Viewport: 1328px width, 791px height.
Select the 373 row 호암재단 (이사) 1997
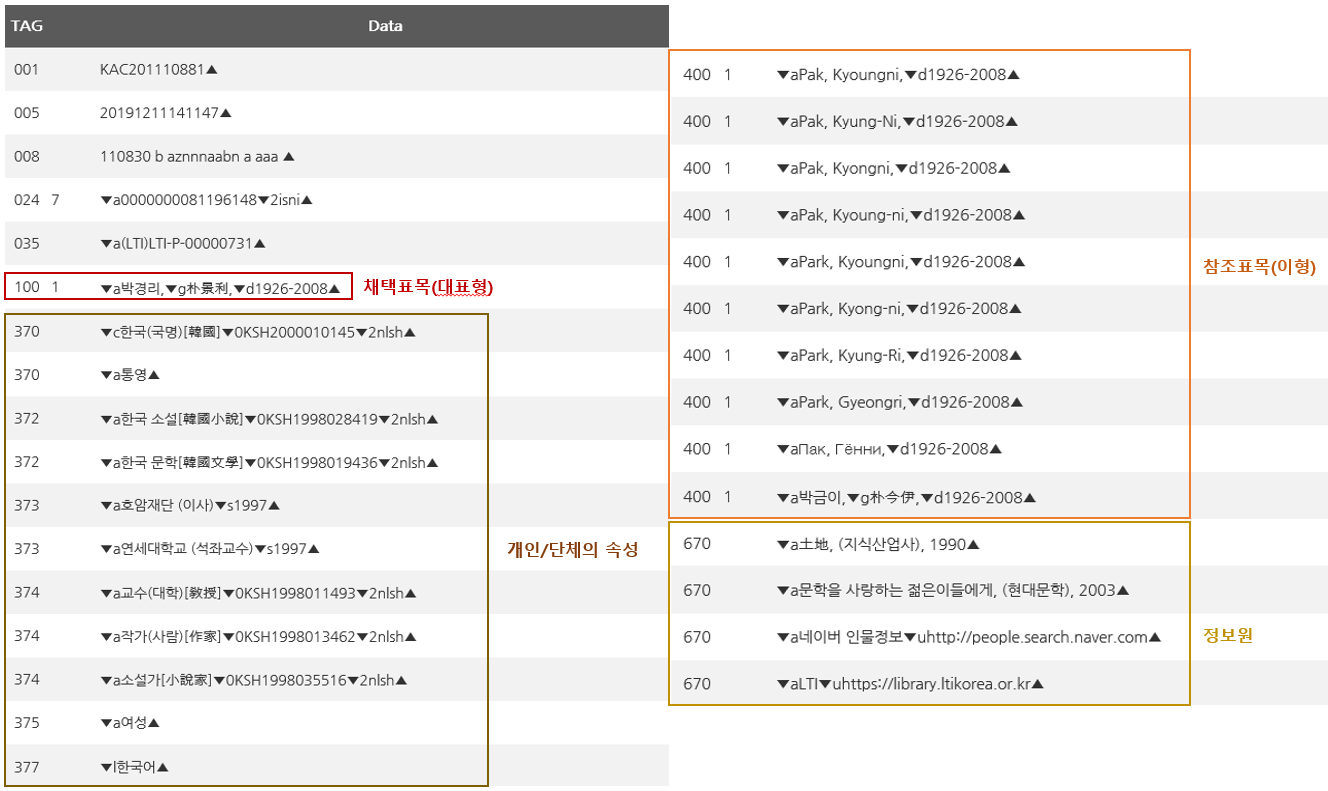[x=190, y=505]
